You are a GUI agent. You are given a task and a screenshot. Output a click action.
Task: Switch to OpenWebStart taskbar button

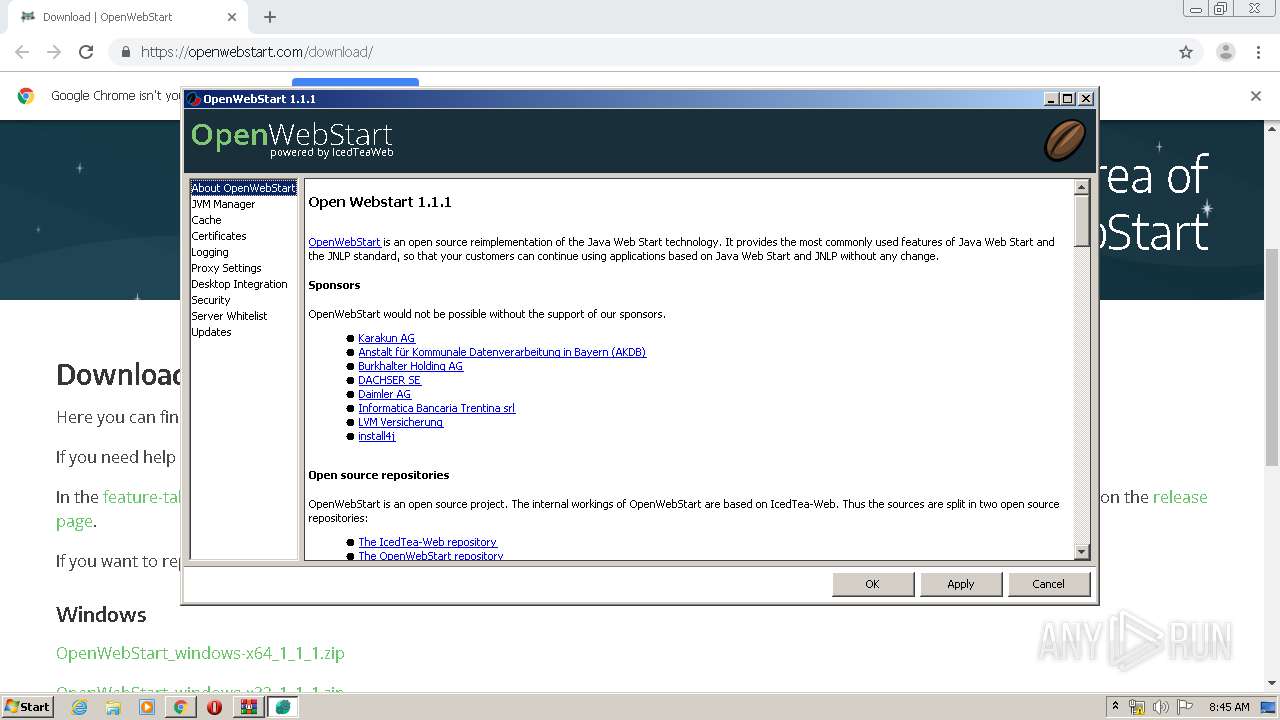coord(283,707)
